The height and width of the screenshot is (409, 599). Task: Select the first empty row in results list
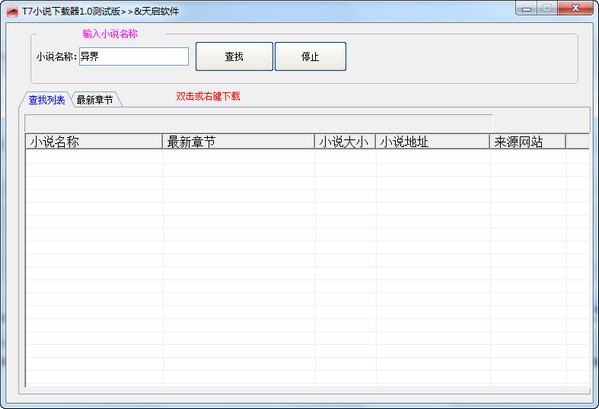tap(308, 157)
